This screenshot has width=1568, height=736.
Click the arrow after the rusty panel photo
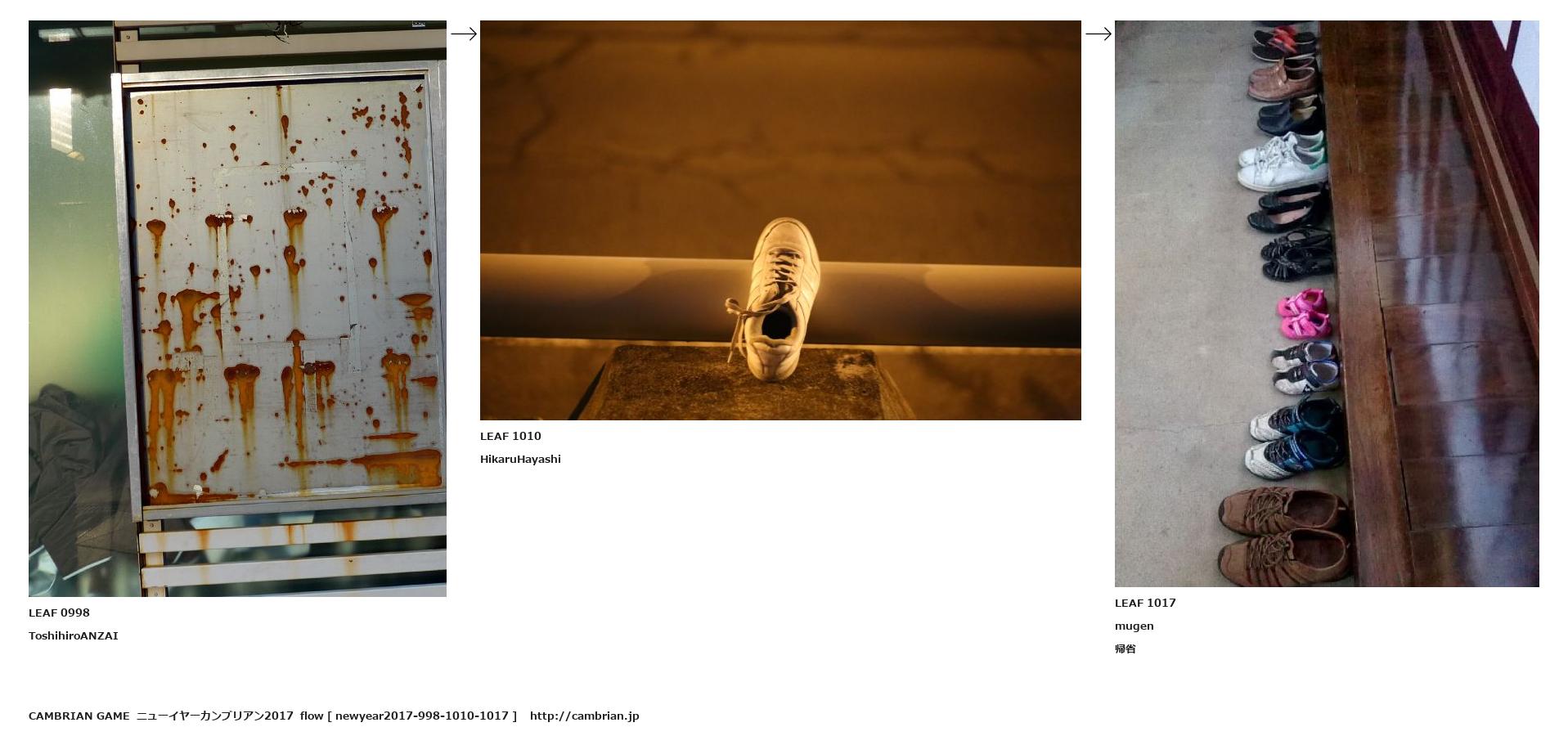[463, 34]
